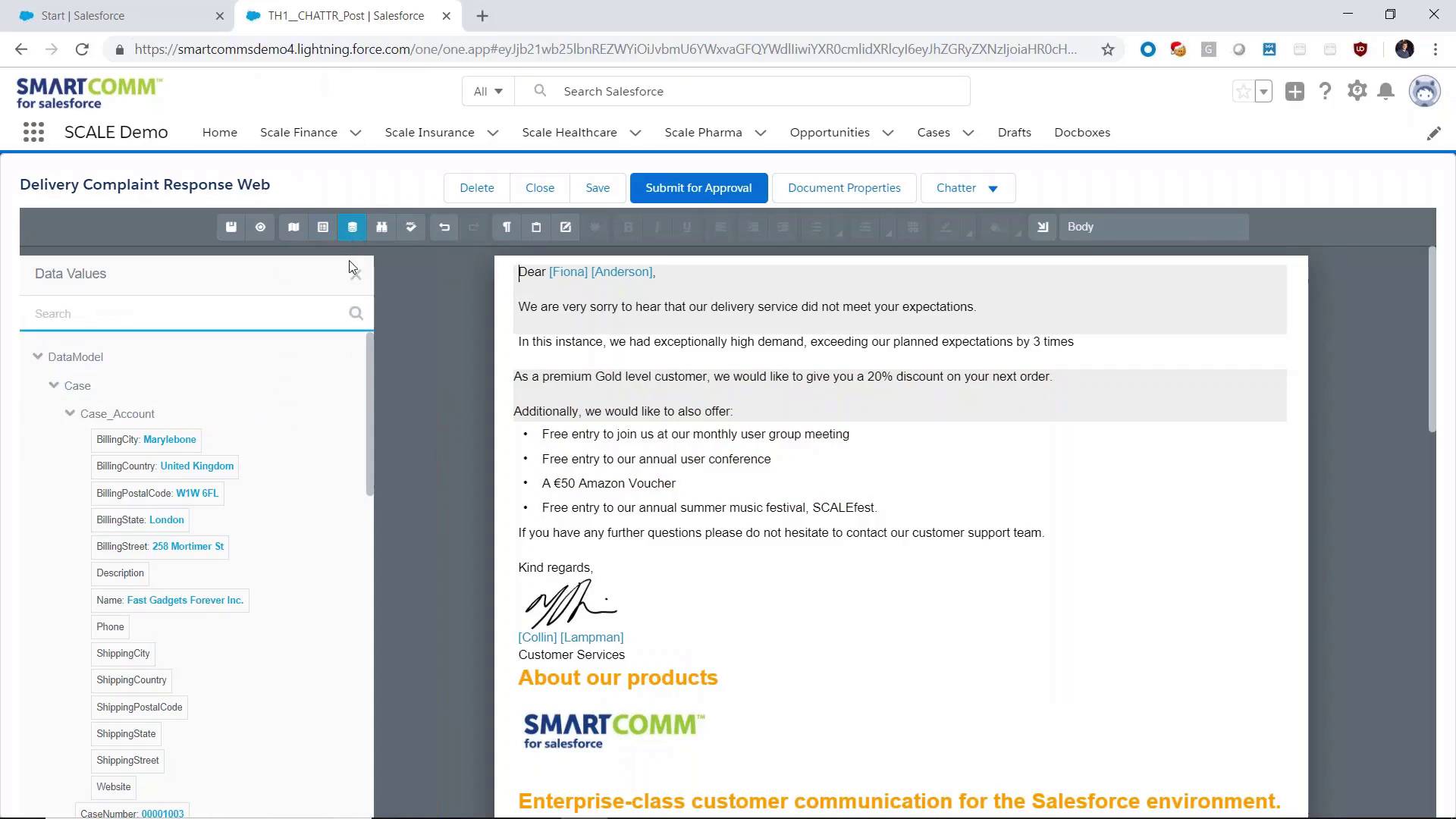This screenshot has height=819, width=1456.
Task: Toggle favorite with the star icon
Action: (1242, 90)
